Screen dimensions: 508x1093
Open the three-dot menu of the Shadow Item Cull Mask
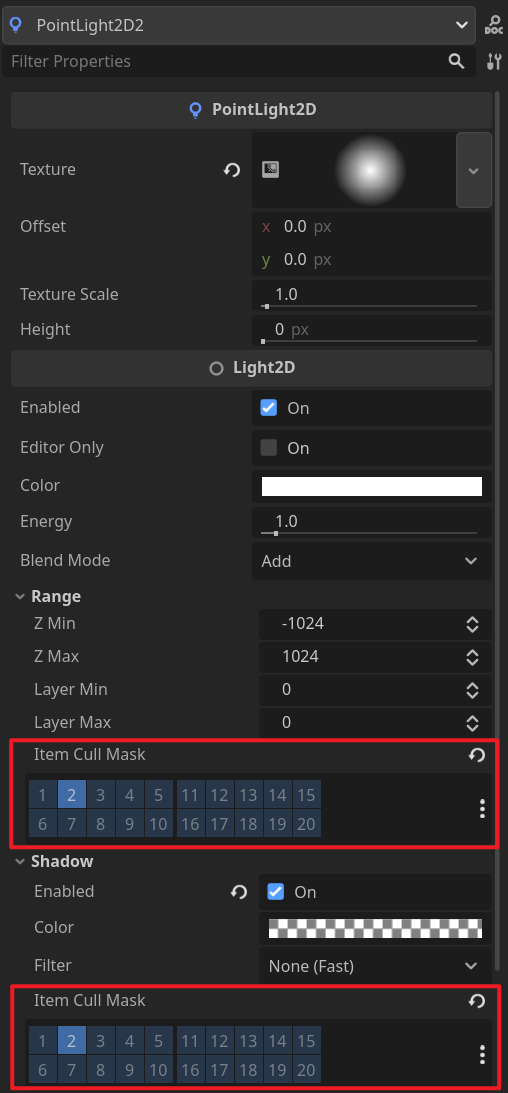[x=482, y=1055]
